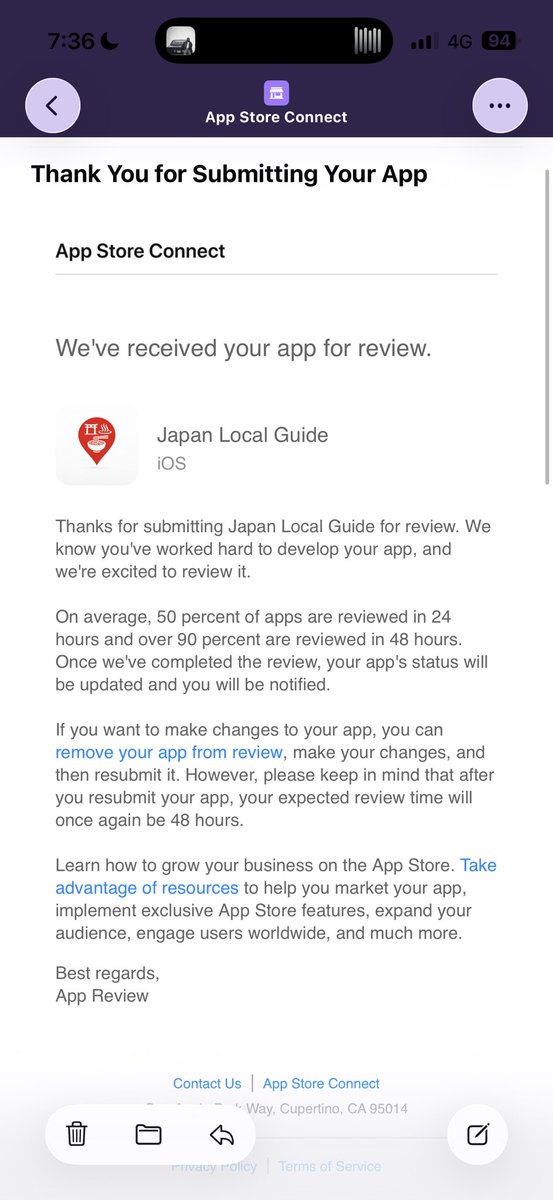The width and height of the screenshot is (553, 1200).
Task: Open the Dynamic Island live activity
Action: [274, 41]
